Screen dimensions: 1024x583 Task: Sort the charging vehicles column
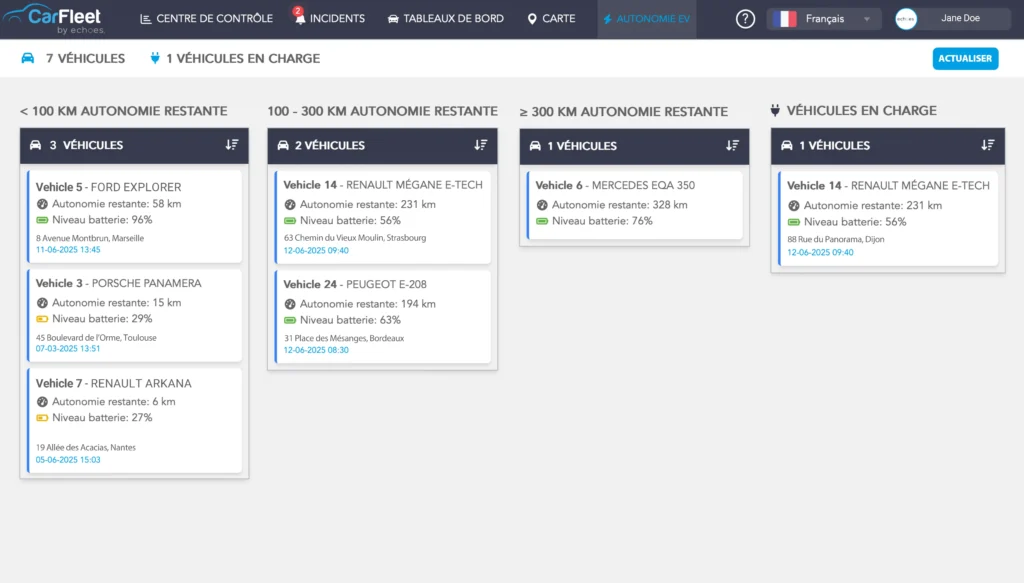point(988,145)
